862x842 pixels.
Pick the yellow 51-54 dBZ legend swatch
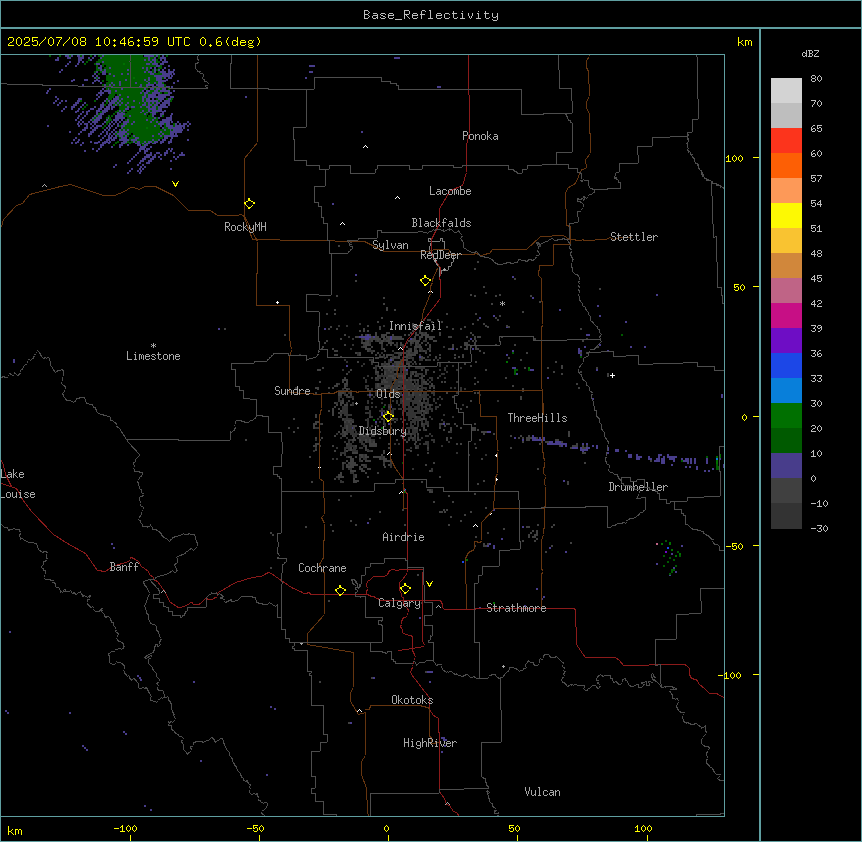786,215
